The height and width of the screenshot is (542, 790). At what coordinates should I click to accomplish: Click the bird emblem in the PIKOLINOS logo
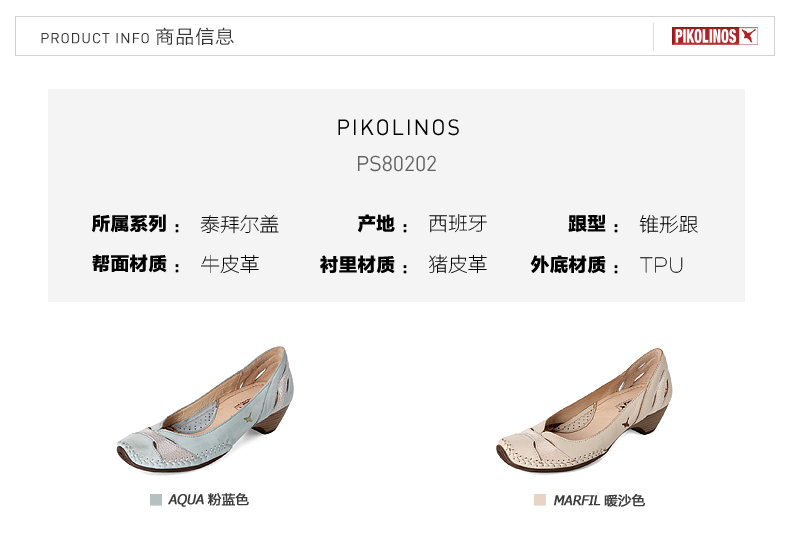coord(748,36)
